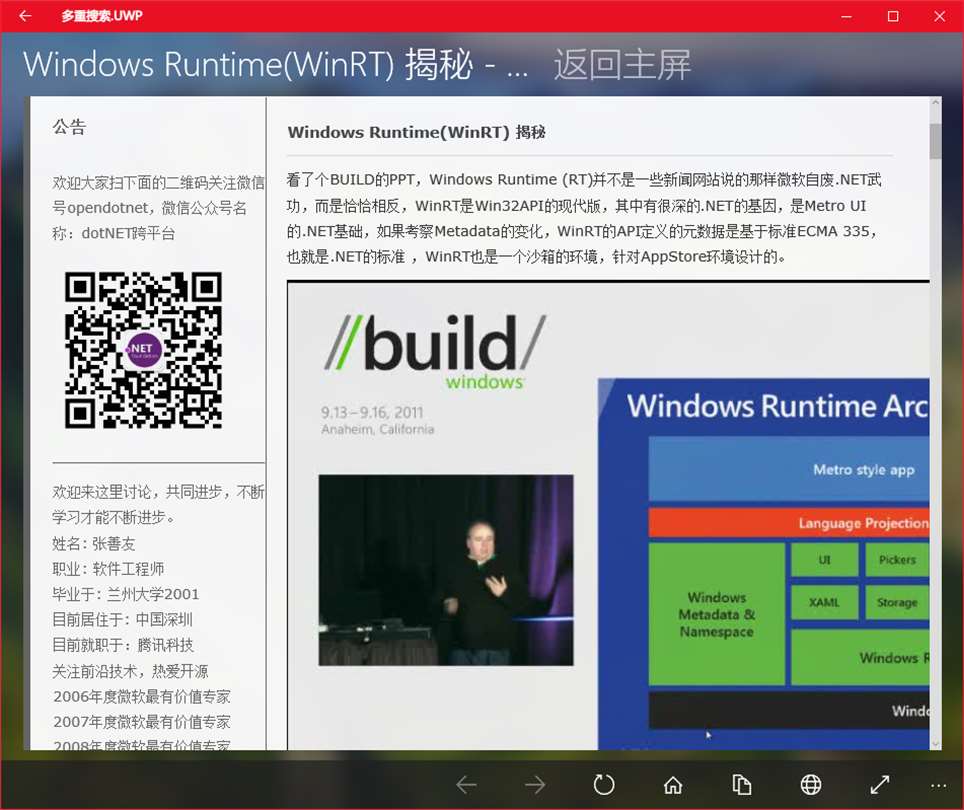Go to home via the house icon
964x810 pixels.
click(673, 784)
